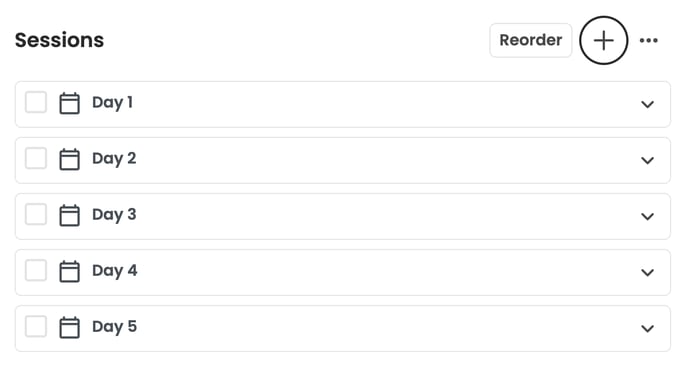Expand Day 3 using its chevron
The image size is (688, 370).
coord(647,216)
